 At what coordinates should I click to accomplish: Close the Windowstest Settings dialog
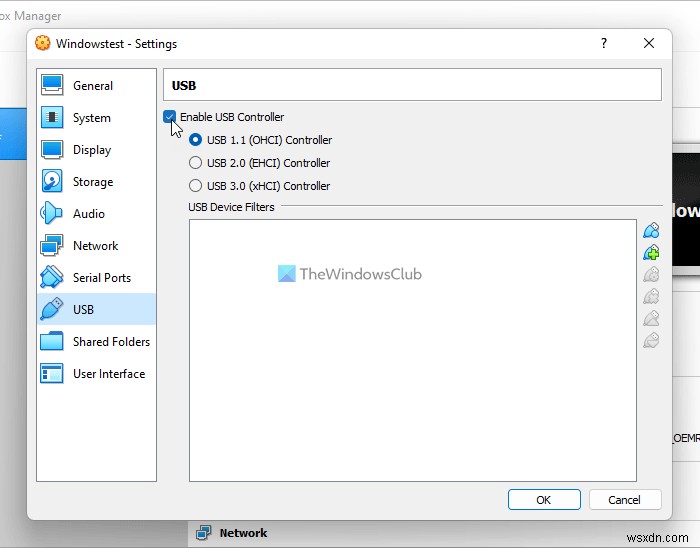click(x=649, y=43)
